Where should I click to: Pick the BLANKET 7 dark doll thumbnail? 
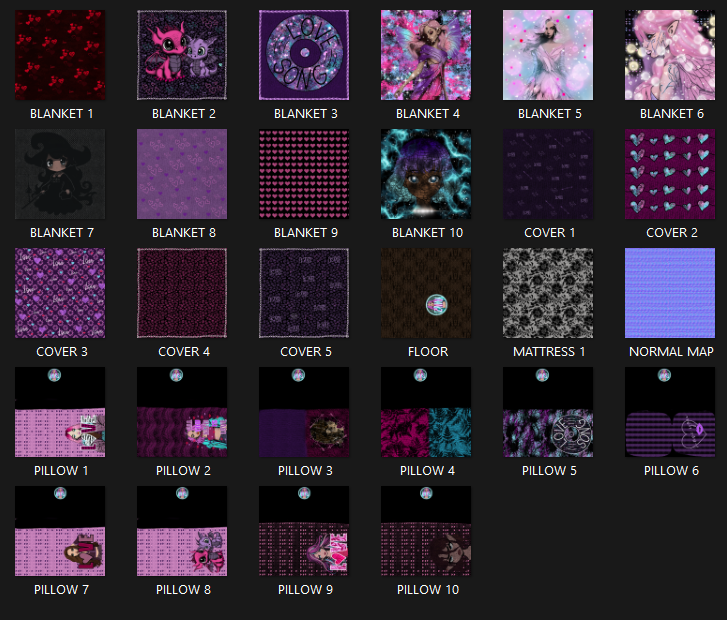61,174
